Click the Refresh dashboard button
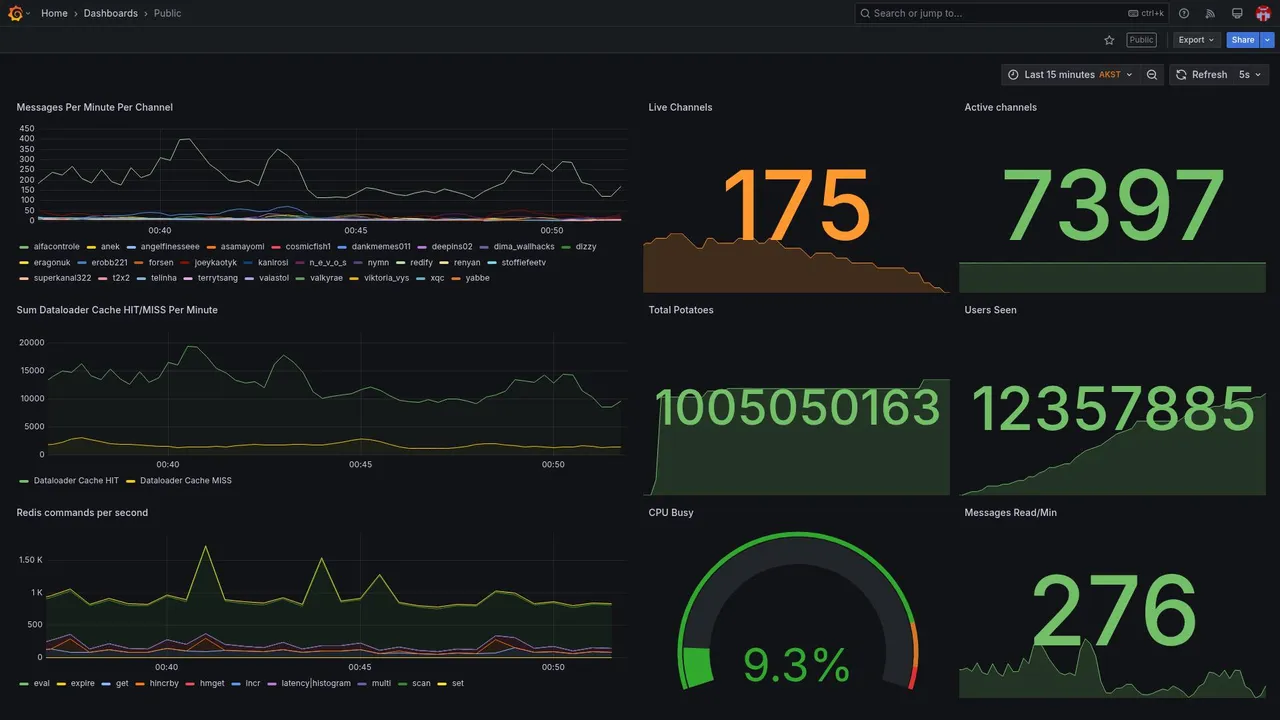This screenshot has height=720, width=1280. (1200, 75)
